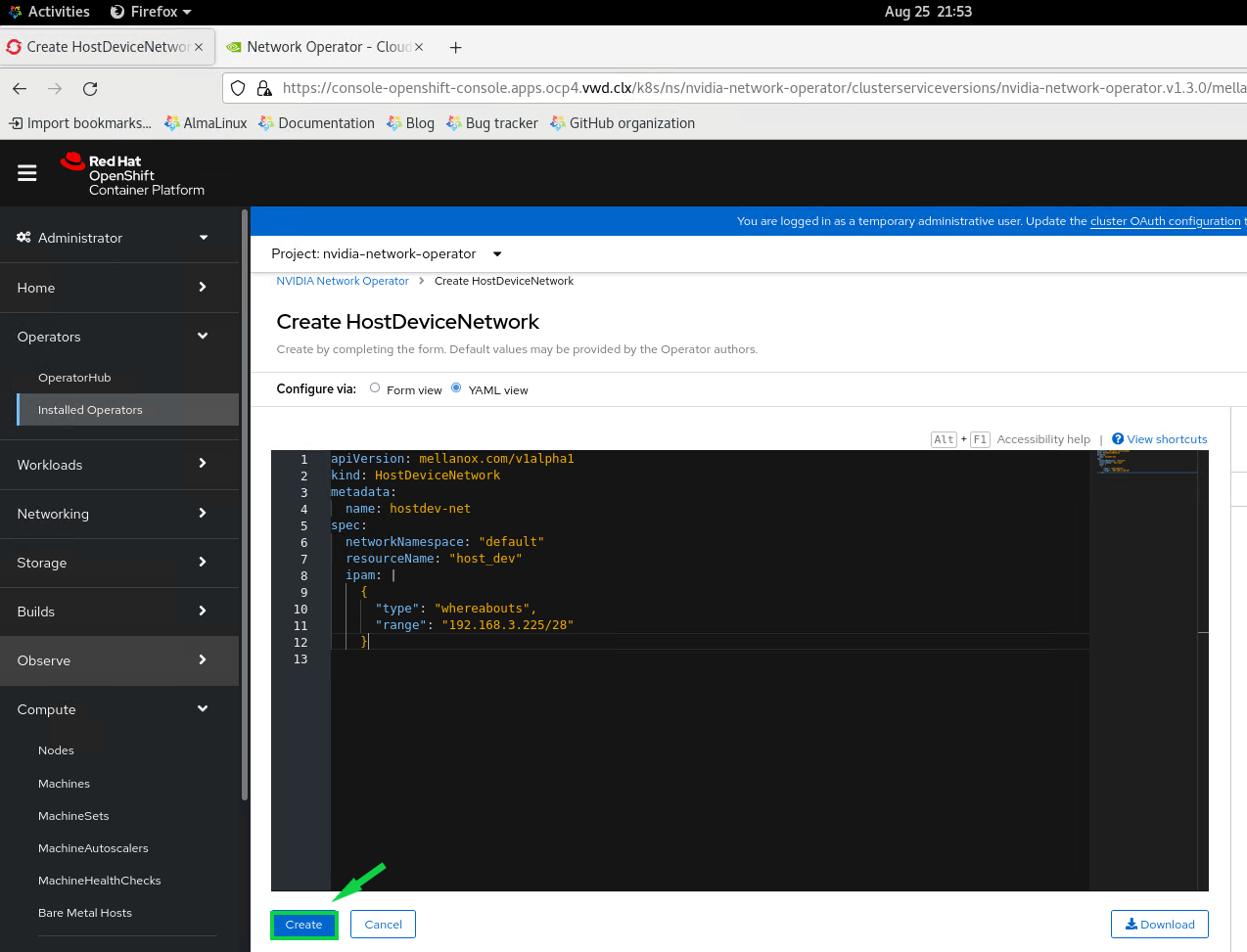The image size is (1247, 952).
Task: Click the YAML editor vertical scrollbar
Action: (1203, 670)
